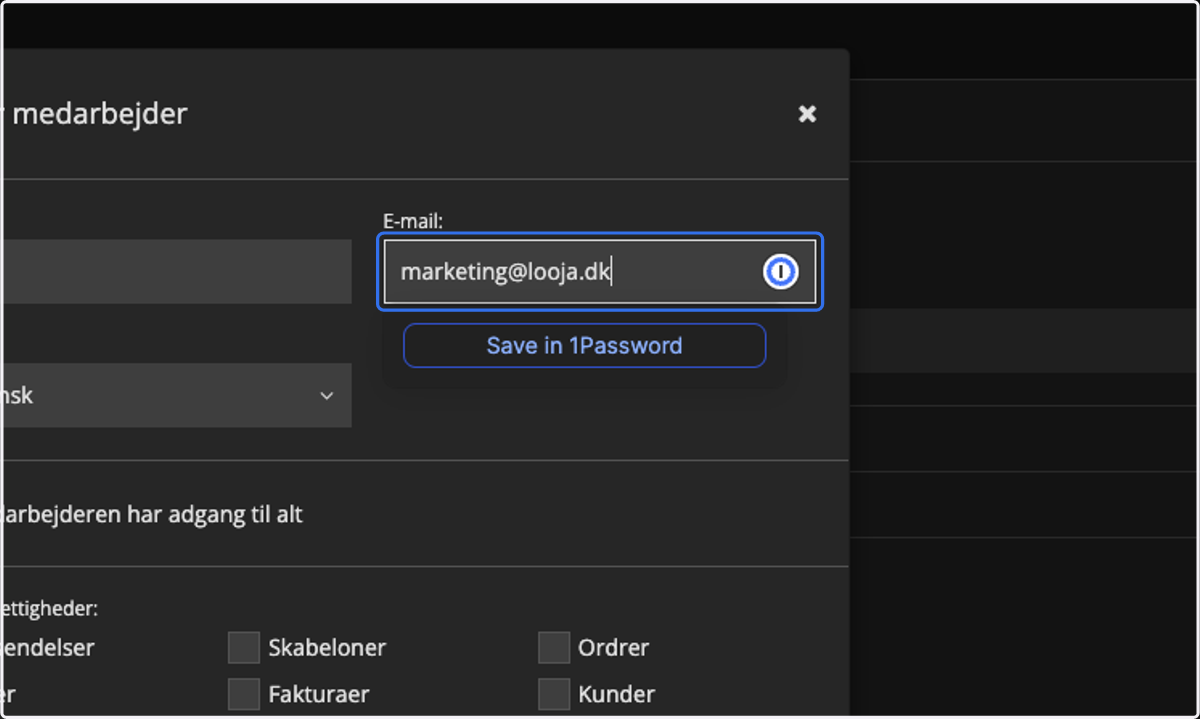Click the 1Password icon in the e-mail field
Image resolution: width=1200 pixels, height=719 pixels.
tap(781, 271)
